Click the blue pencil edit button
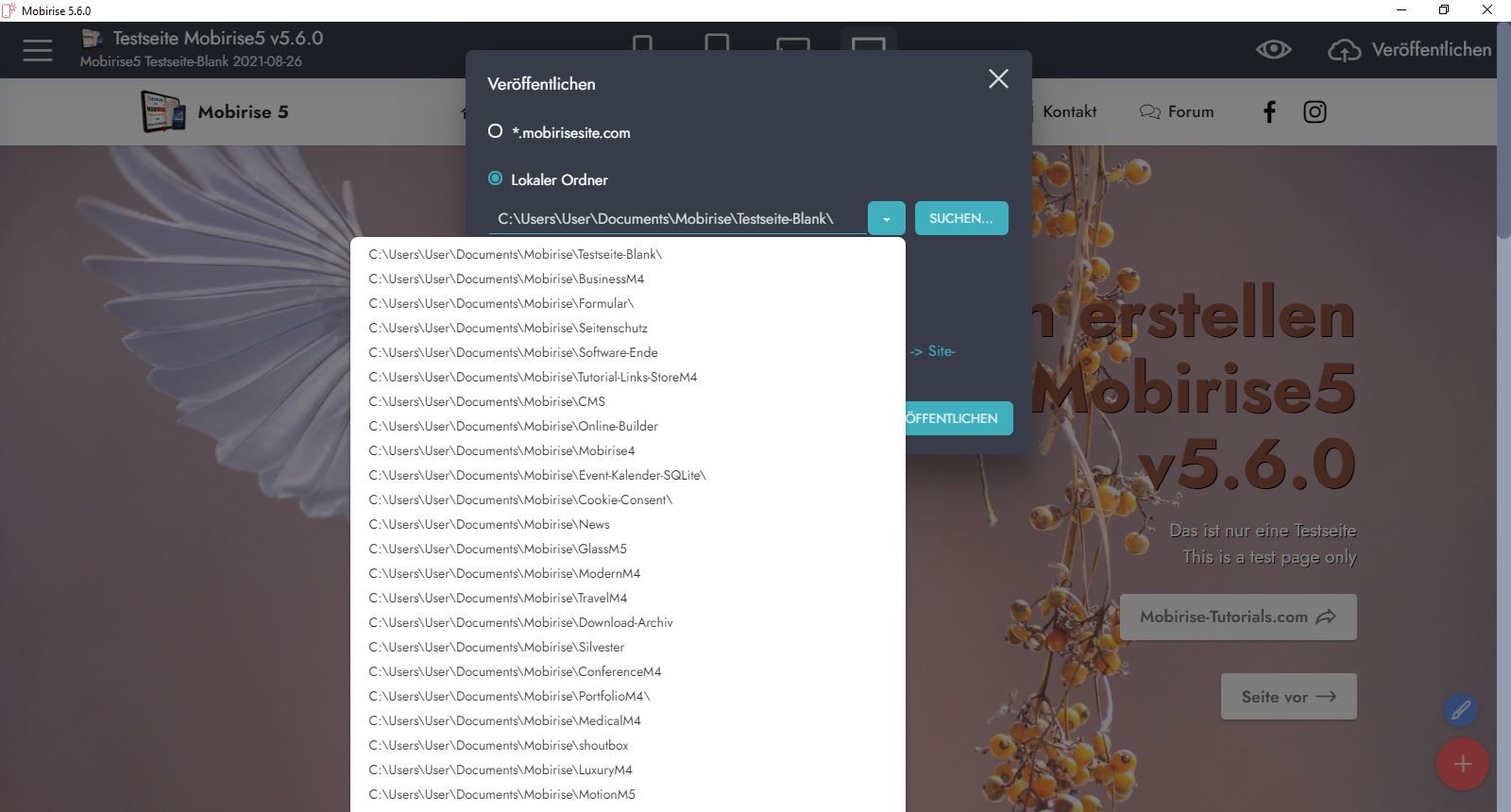 (1460, 710)
